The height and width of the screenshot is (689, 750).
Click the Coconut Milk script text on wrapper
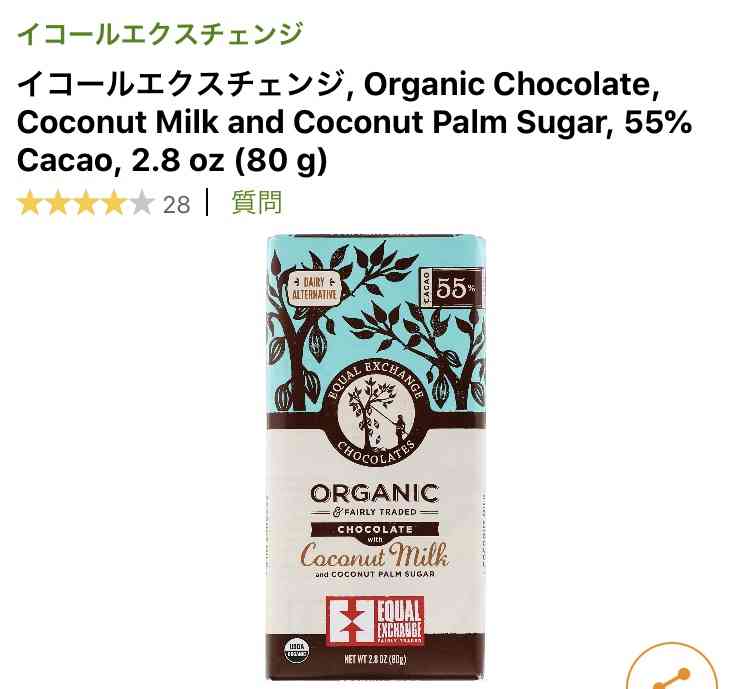[x=375, y=555]
